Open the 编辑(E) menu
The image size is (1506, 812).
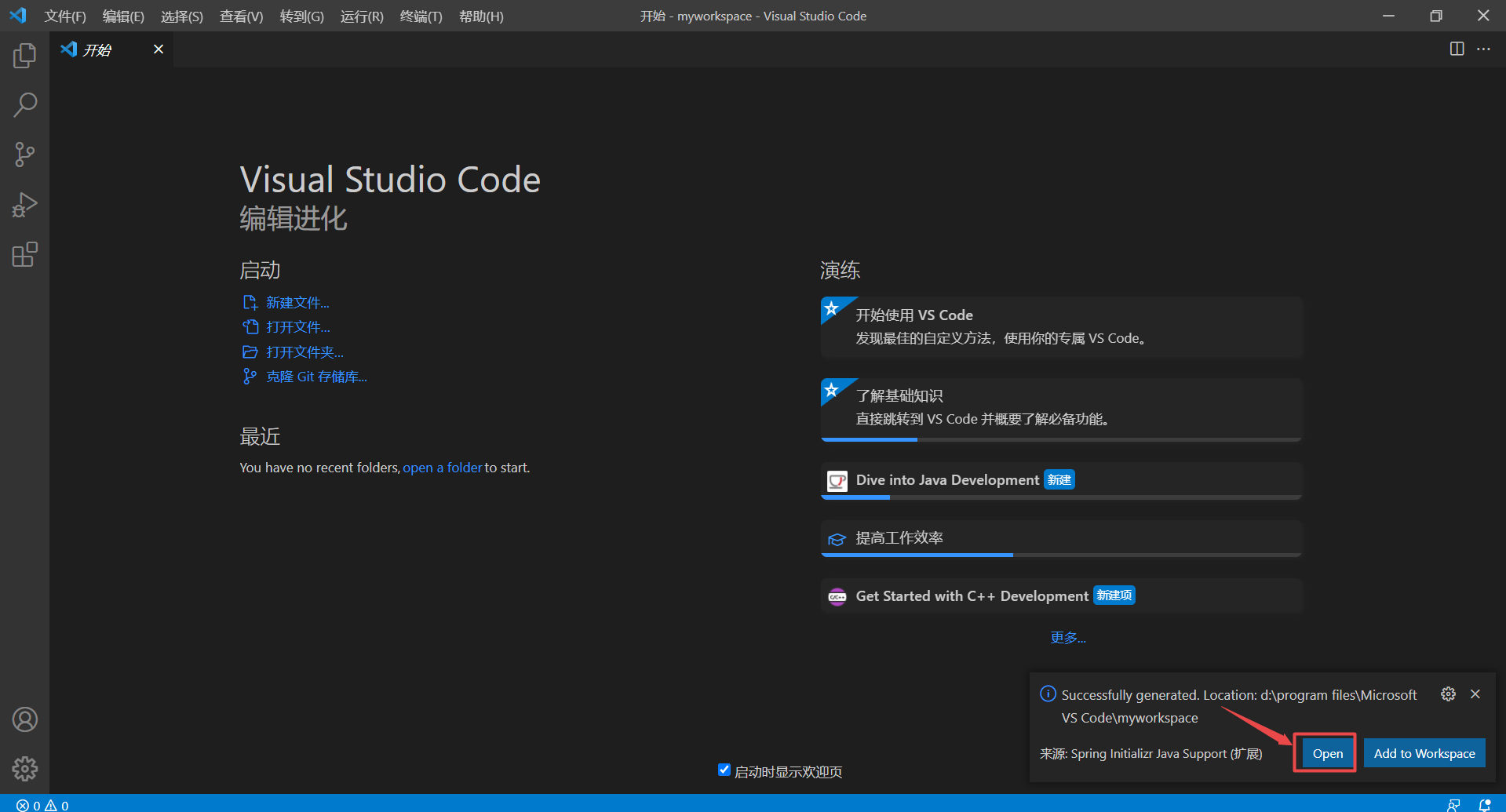point(123,16)
